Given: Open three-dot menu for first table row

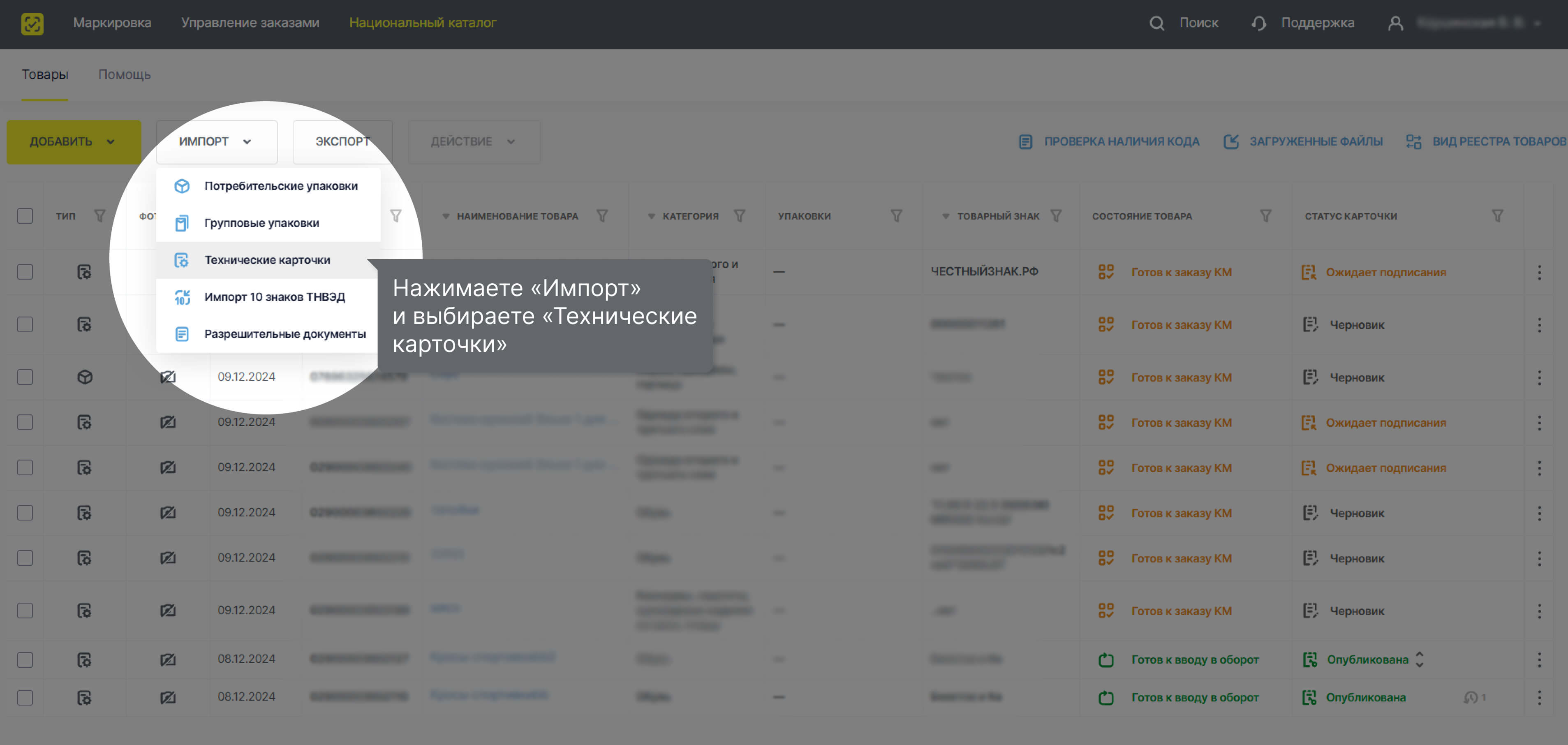Looking at the screenshot, I should (1539, 272).
